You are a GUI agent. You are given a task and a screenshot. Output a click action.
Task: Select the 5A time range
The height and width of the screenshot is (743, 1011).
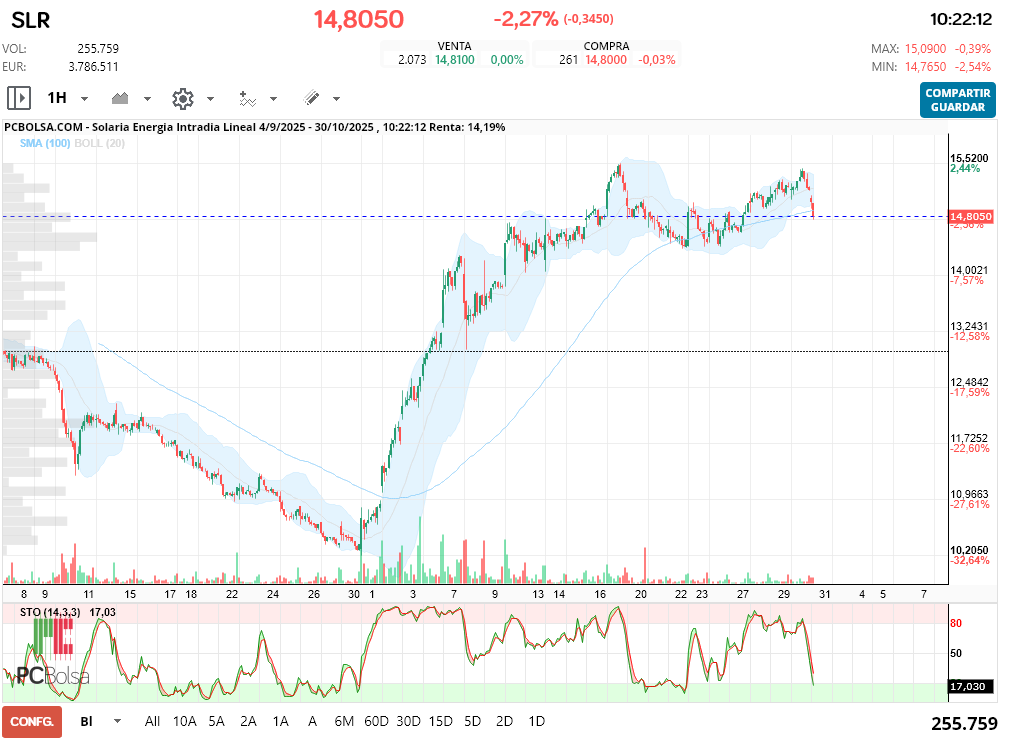click(x=217, y=722)
